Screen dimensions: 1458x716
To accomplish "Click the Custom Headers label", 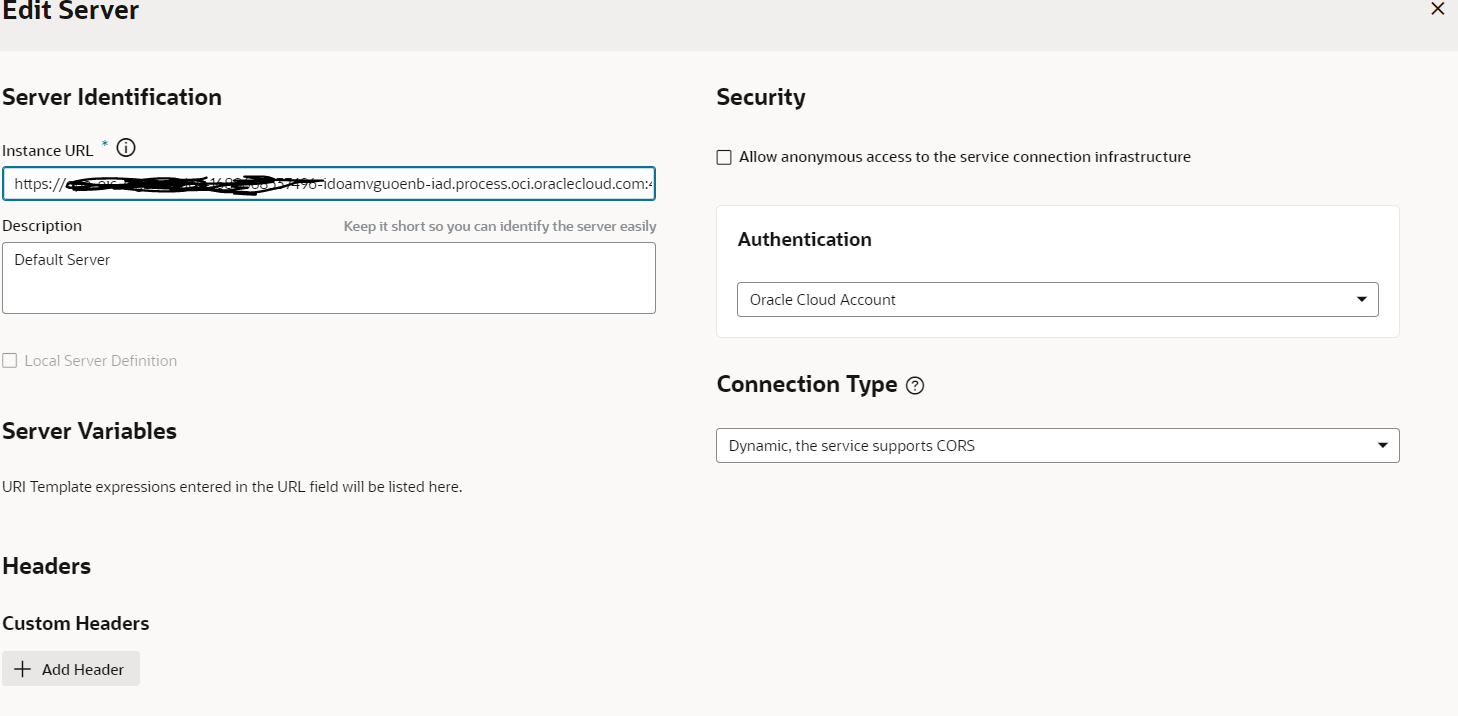I will click(x=76, y=623).
